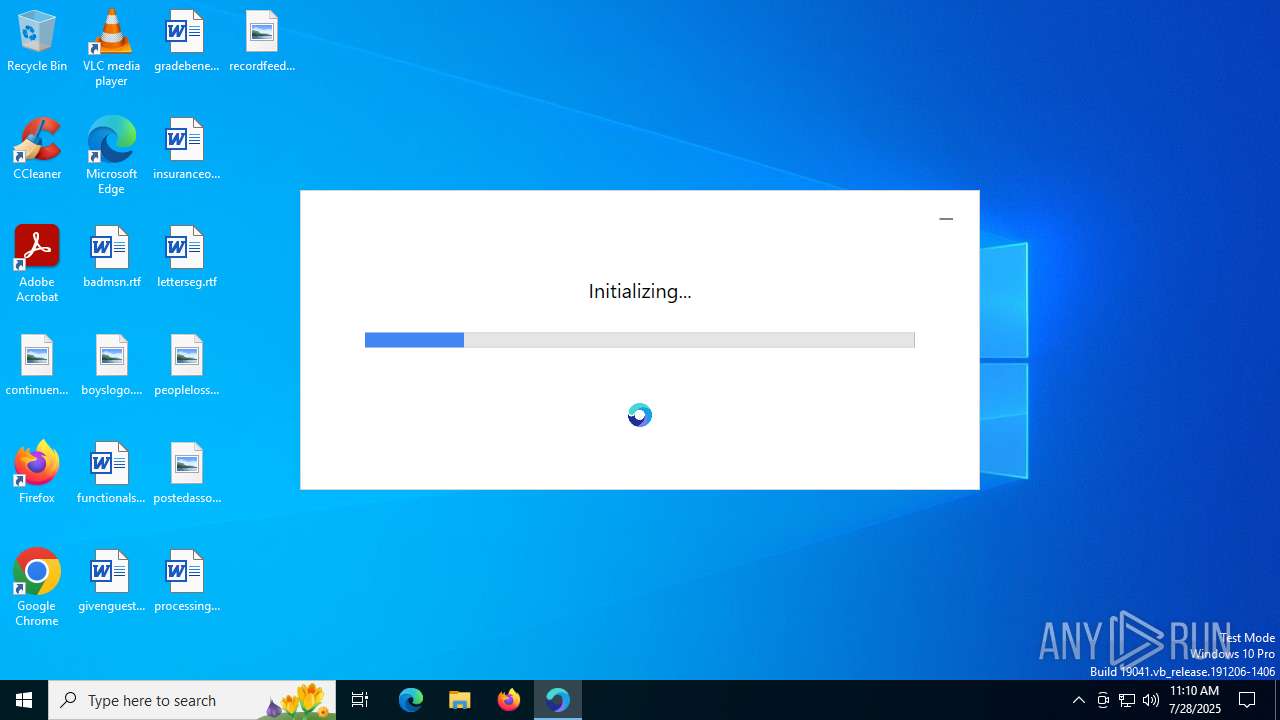Open Task View on taskbar

coord(360,700)
